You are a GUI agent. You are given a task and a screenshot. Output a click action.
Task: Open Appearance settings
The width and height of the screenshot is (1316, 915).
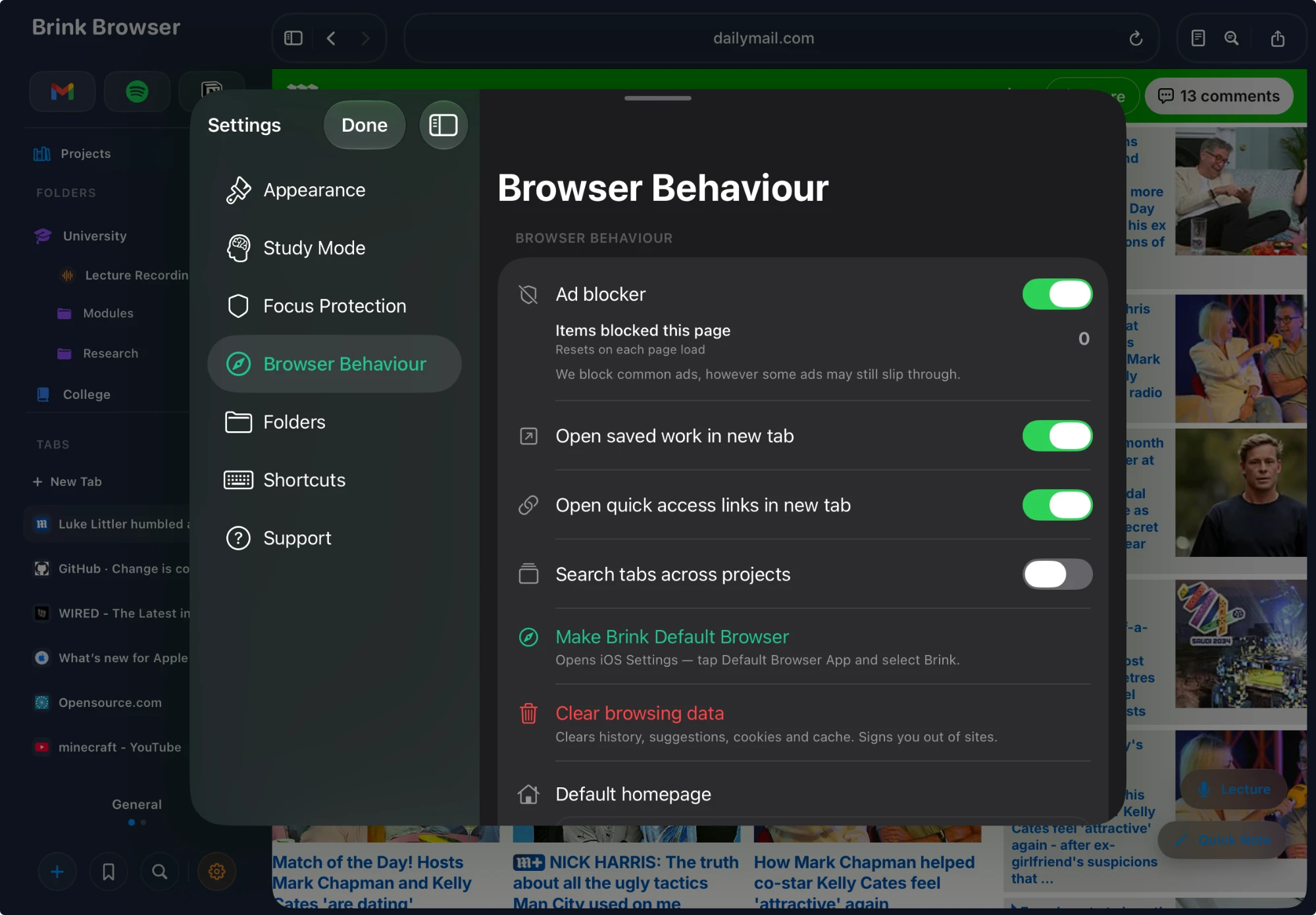tap(334, 190)
